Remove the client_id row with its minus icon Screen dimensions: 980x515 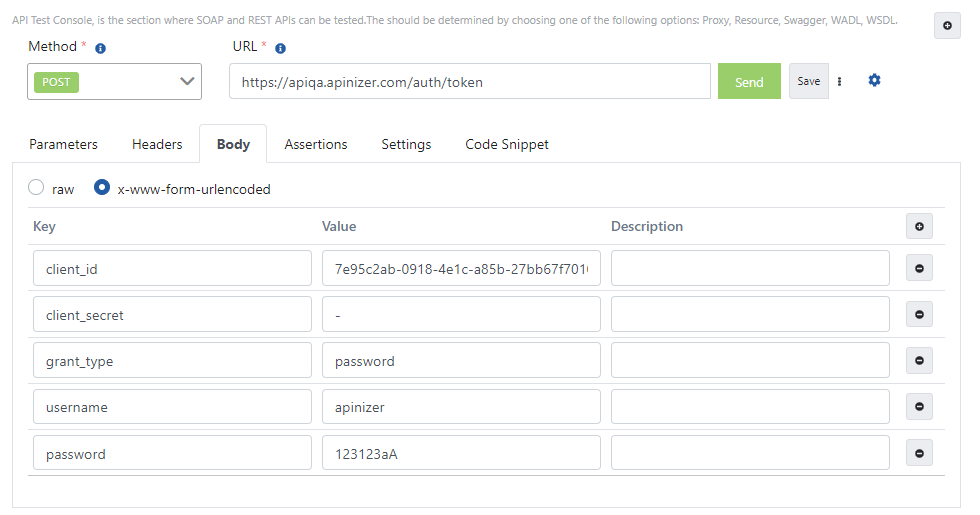919,269
